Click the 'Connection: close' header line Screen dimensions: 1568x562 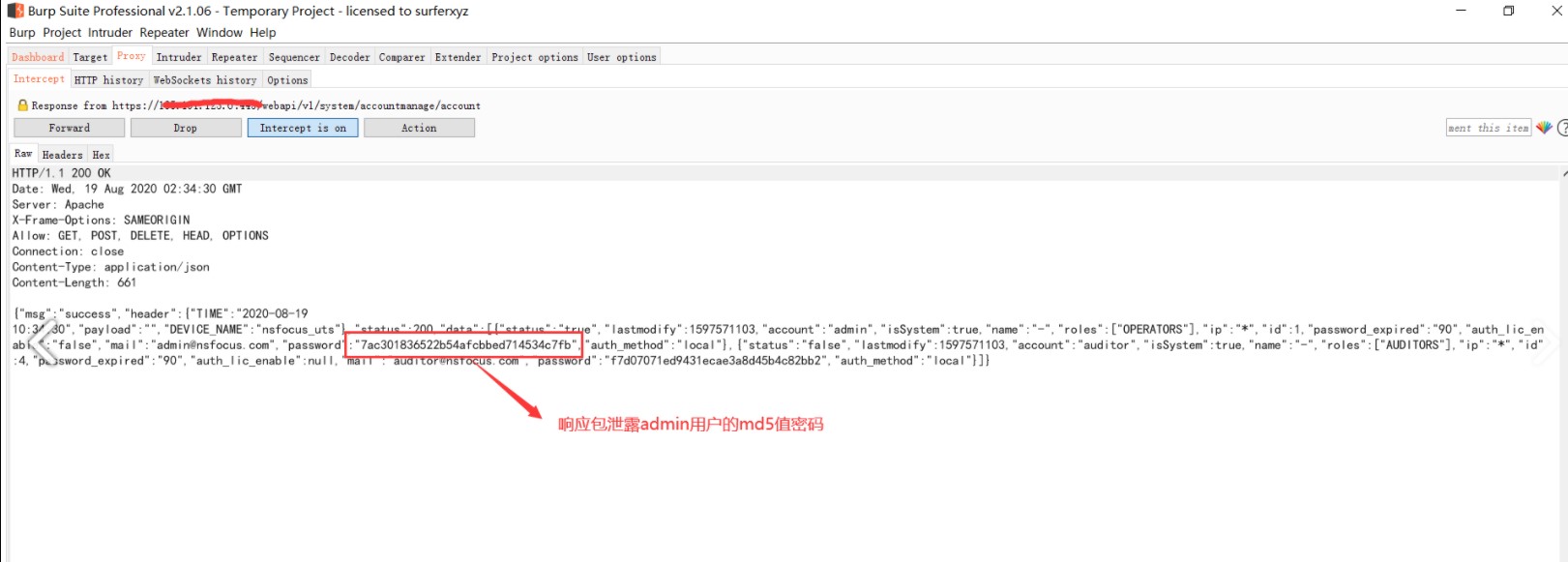tap(68, 251)
